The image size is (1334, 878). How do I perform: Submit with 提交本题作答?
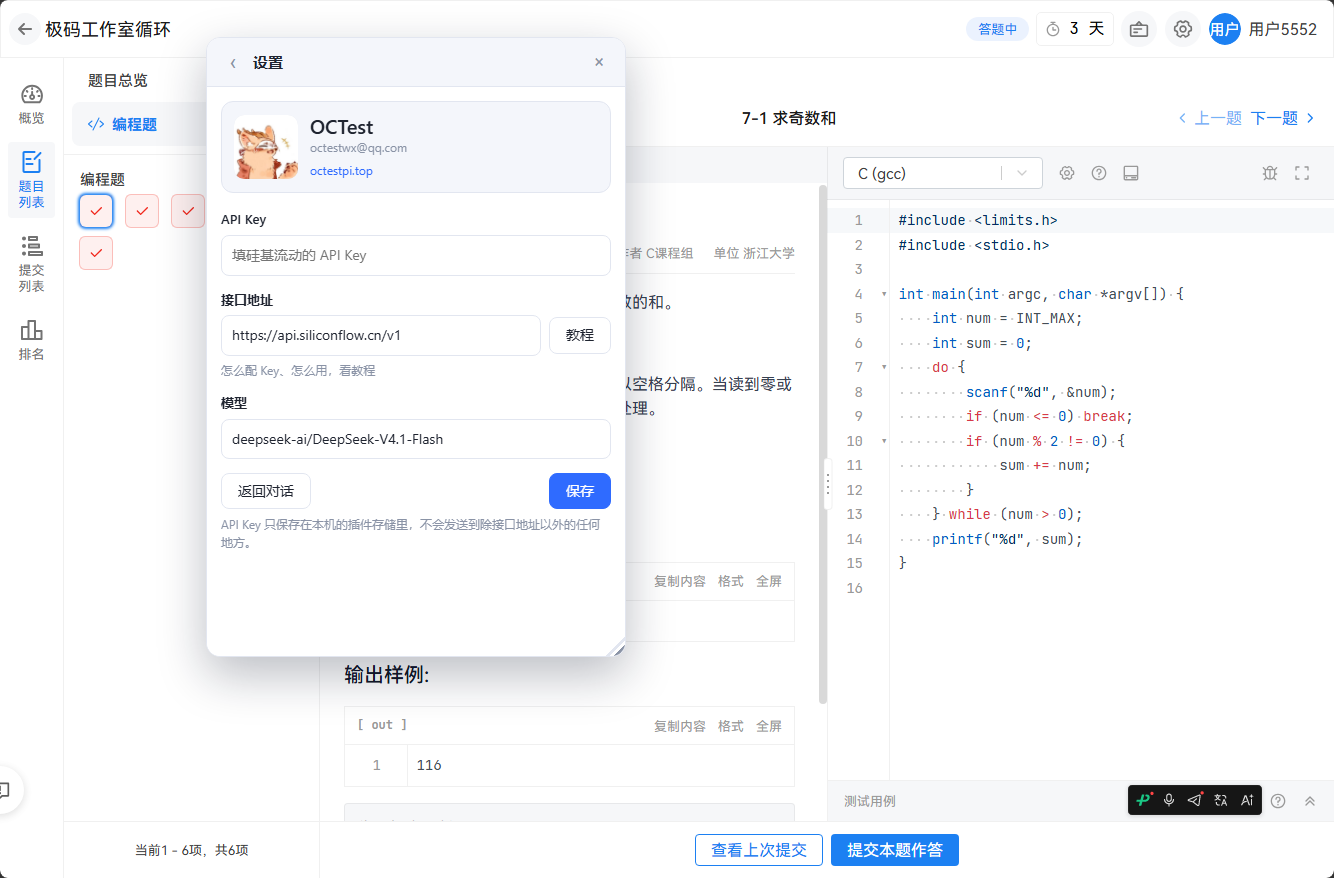[895, 850]
